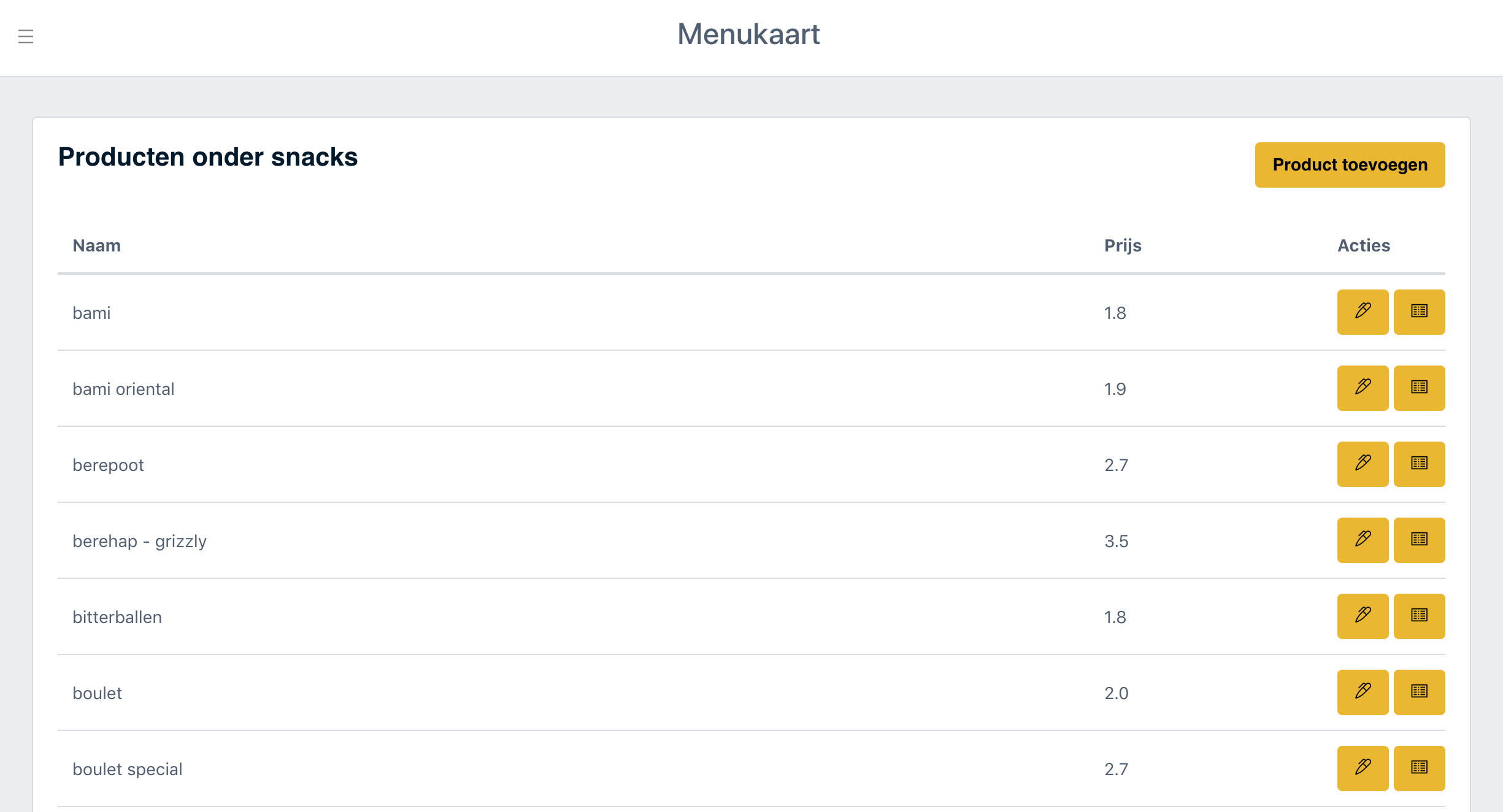Click the Menukaart page title
The image size is (1503, 812).
[748, 34]
